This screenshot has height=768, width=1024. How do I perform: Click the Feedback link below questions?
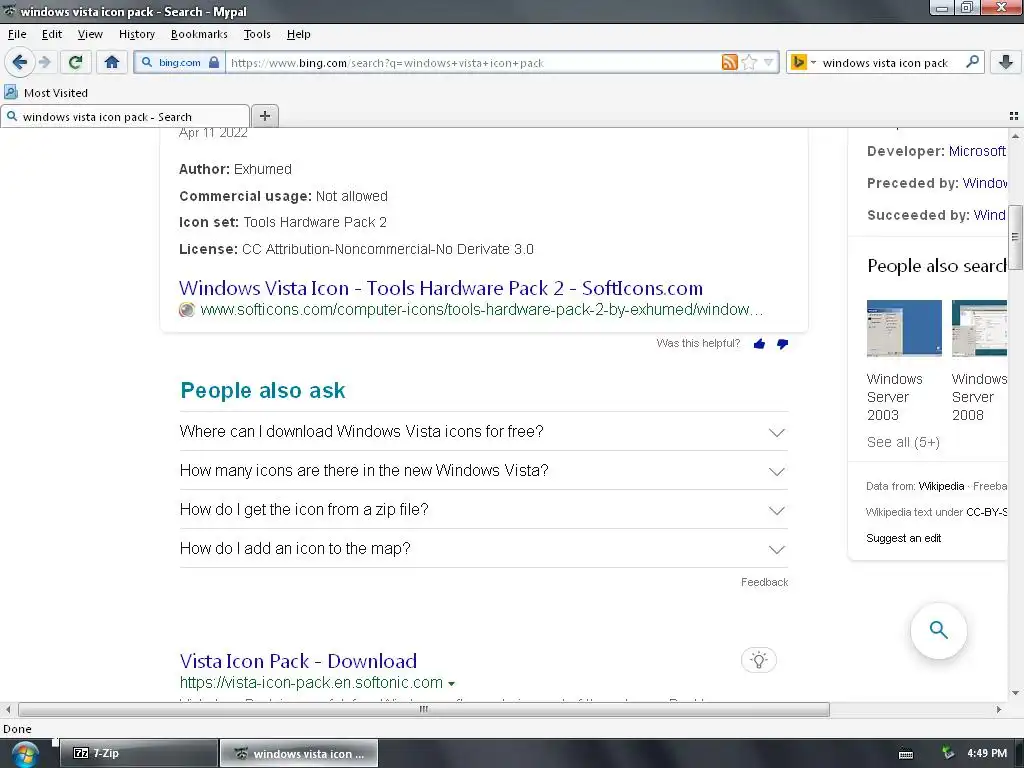tap(764, 582)
